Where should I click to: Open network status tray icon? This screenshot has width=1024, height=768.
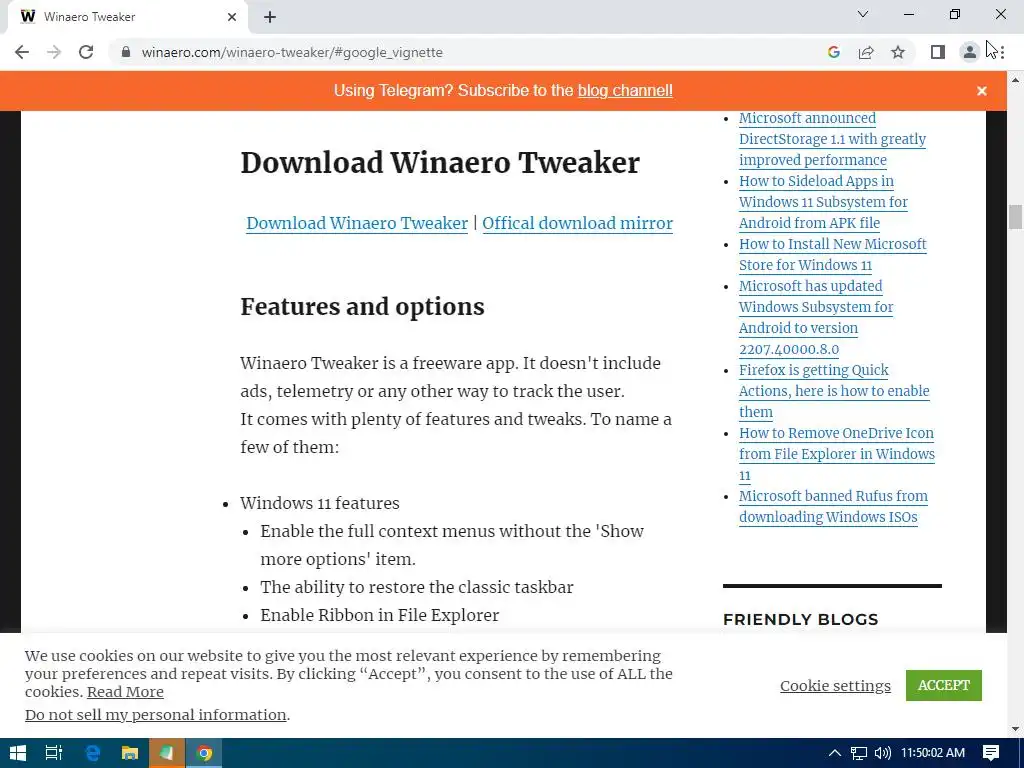pos(859,753)
